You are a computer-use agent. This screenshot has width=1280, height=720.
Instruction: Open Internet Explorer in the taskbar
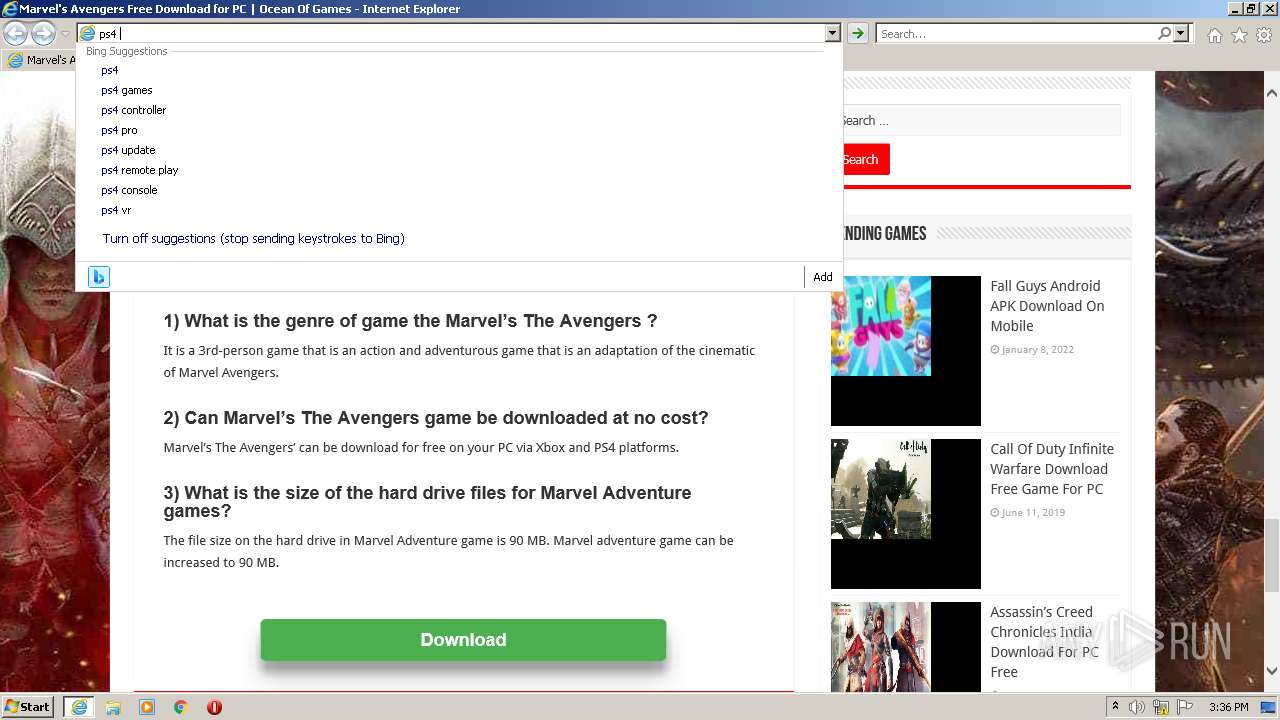click(78, 707)
